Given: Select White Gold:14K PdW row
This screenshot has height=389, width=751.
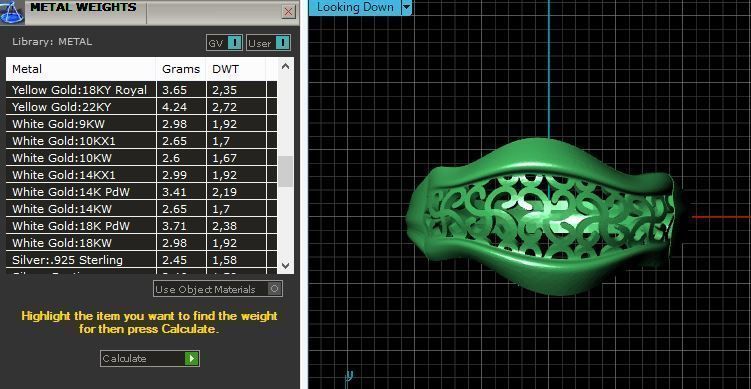Looking at the screenshot, I should click(x=141, y=192).
